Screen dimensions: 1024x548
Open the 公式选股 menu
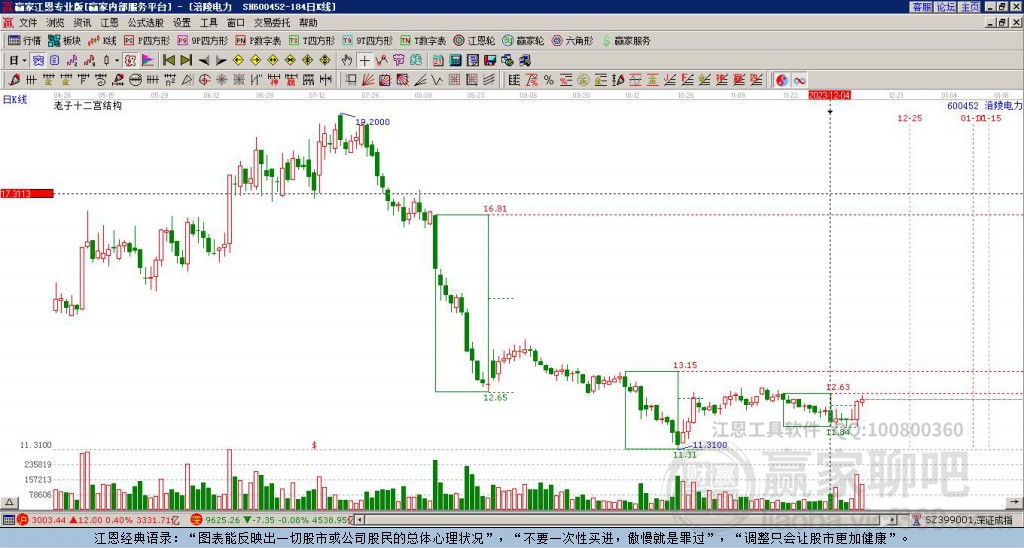(146, 23)
